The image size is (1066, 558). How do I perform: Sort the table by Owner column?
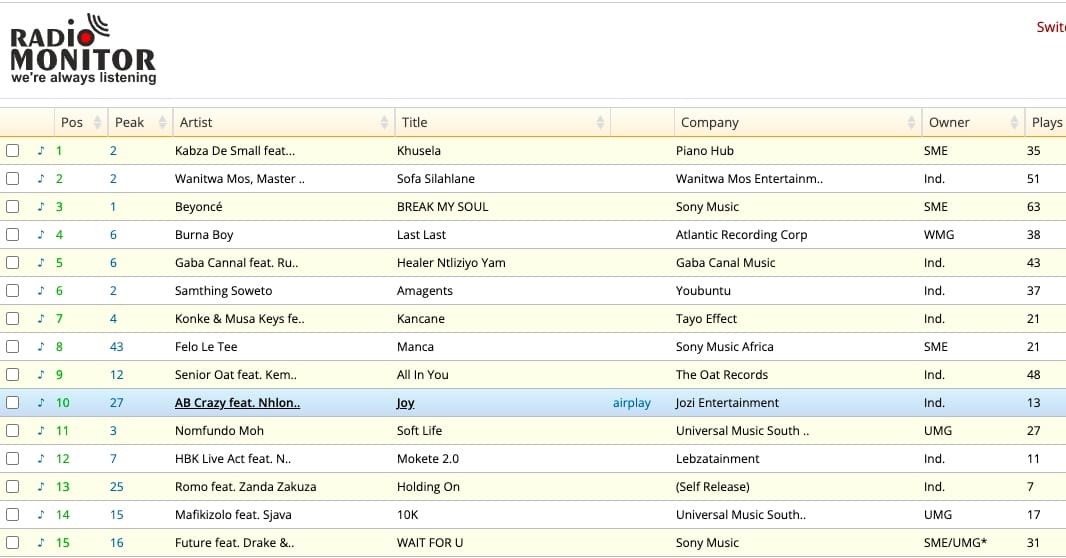973,122
